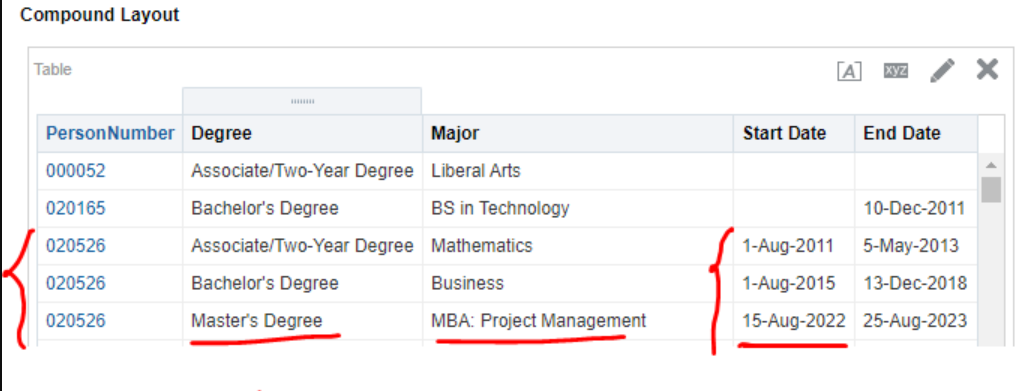This screenshot has height=391, width=1025.
Task: Click the Format Container 'A' icon
Action: [x=849, y=71]
